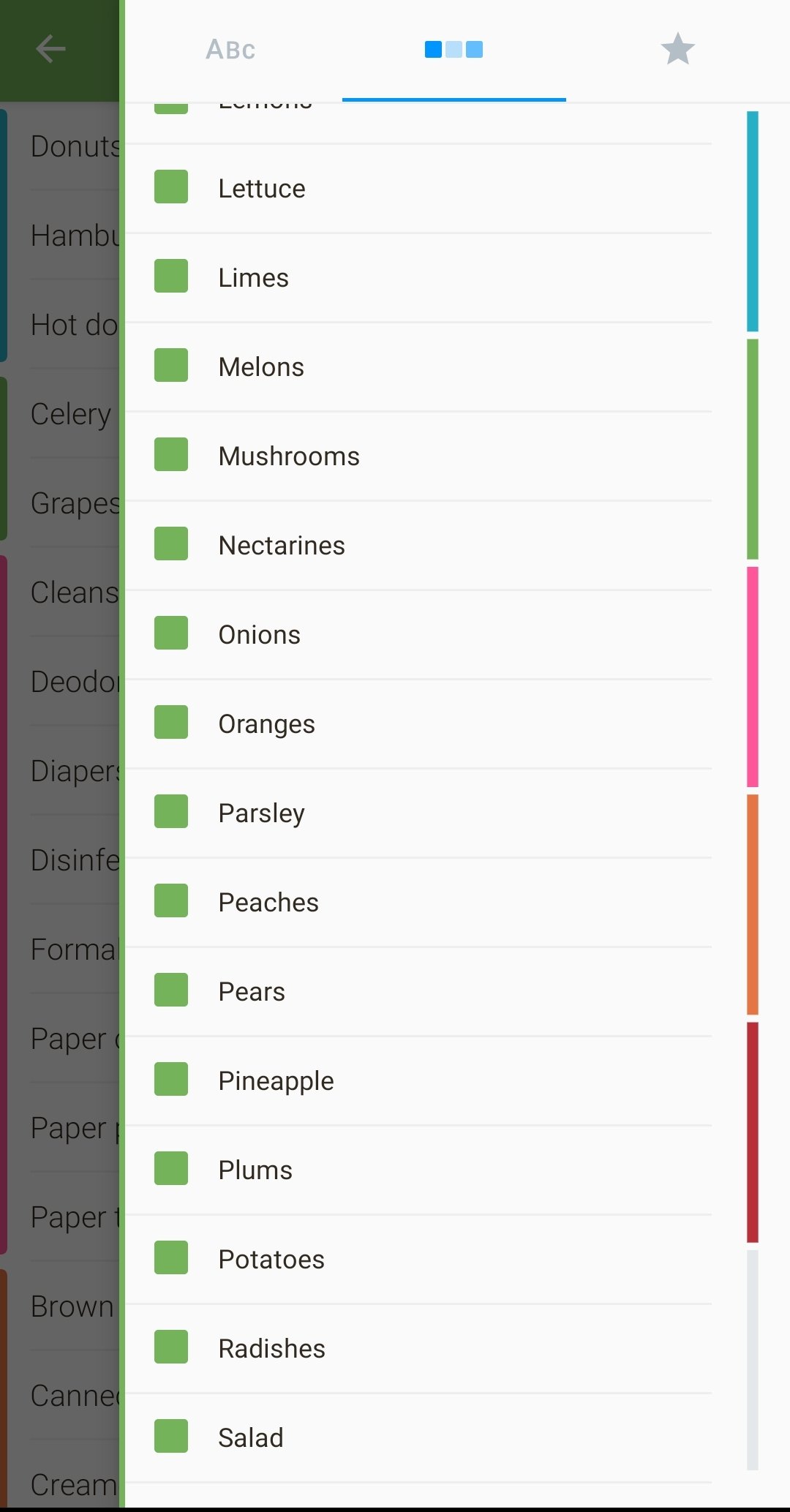
Task: Tap the green square next to Lettuce
Action: (171, 187)
